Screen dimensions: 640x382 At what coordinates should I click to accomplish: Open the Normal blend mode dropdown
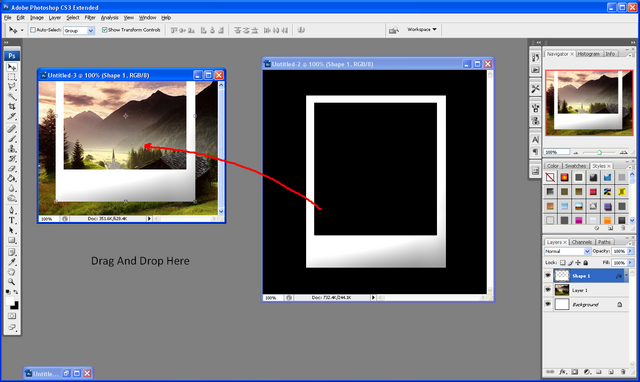567,251
